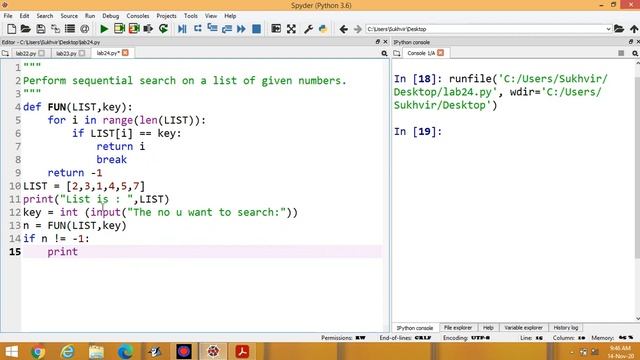The width and height of the screenshot is (640, 360).
Task: Open the Consoles menu
Action: [138, 16]
